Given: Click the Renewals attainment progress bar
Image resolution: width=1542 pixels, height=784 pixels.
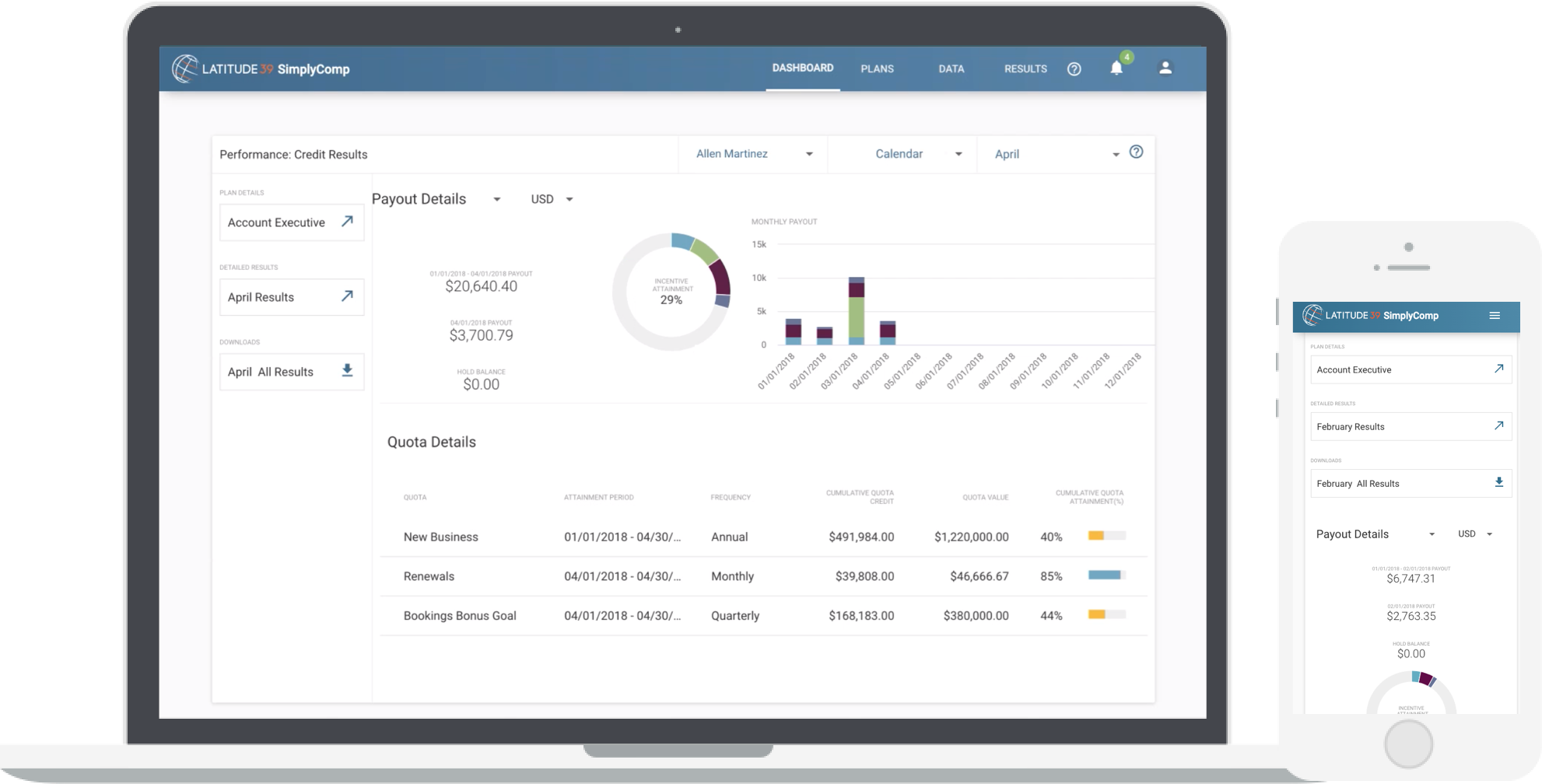Looking at the screenshot, I should (1106, 576).
